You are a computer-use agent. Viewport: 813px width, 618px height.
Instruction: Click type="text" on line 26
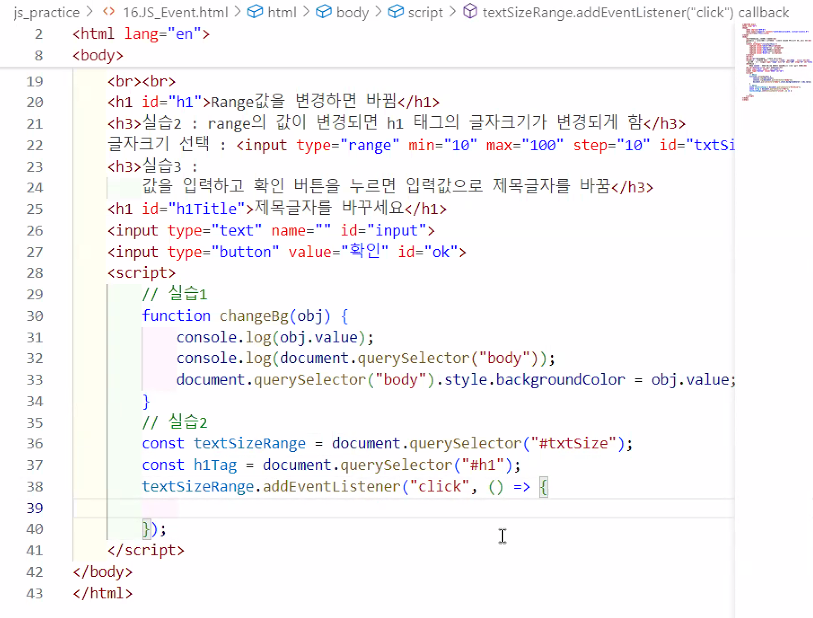(x=215, y=231)
